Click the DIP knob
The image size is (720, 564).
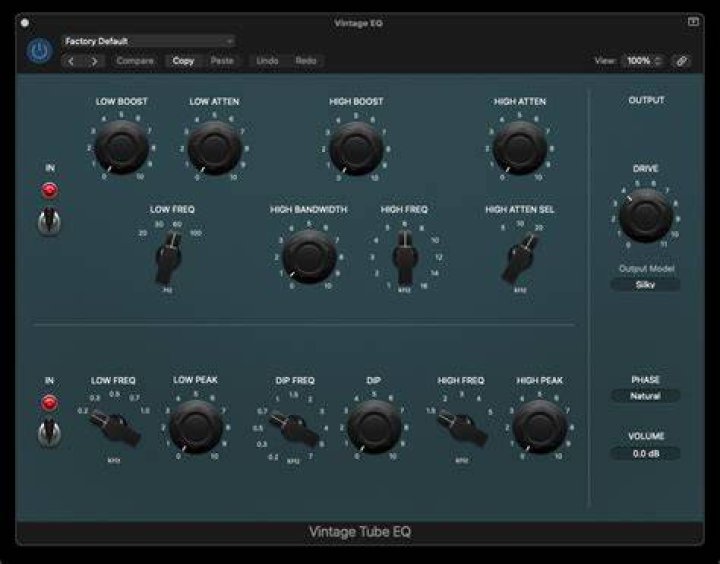374,427
